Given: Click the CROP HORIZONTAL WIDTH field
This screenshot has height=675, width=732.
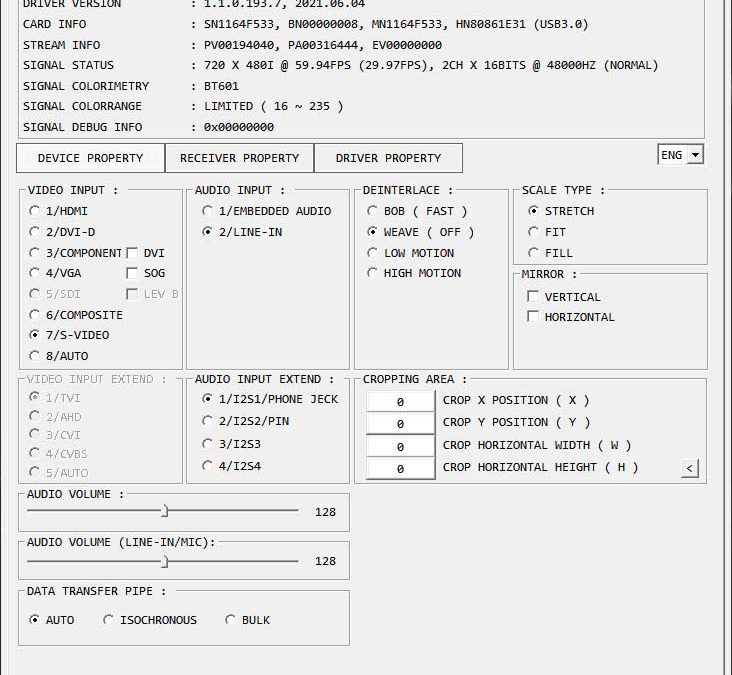Looking at the screenshot, I should click(399, 446).
